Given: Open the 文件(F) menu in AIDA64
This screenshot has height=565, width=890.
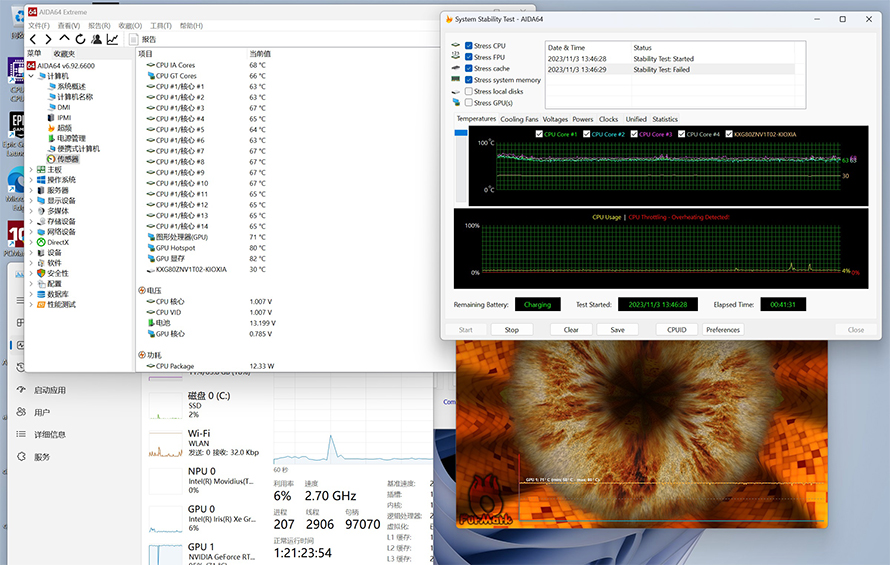Looking at the screenshot, I should (39, 26).
